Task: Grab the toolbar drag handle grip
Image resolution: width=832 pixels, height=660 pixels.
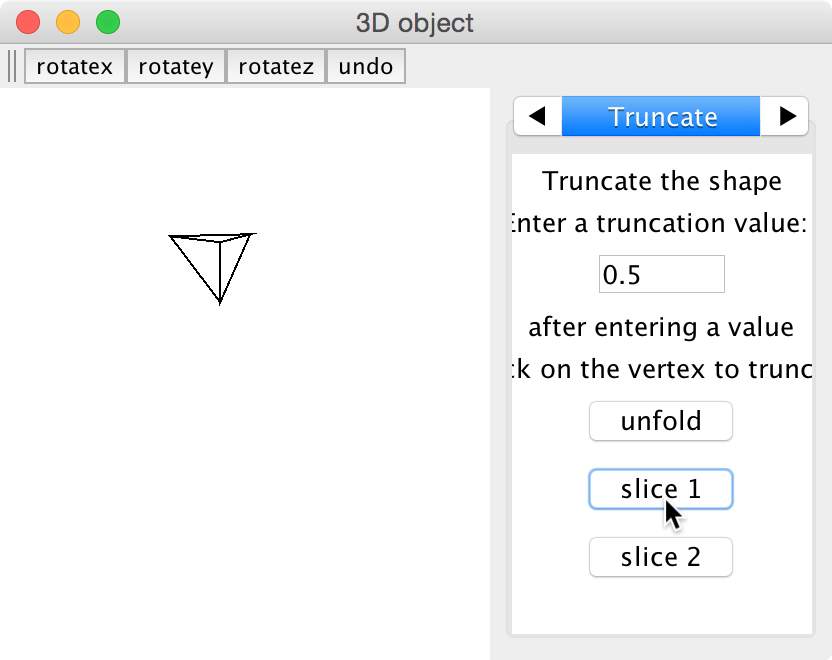Action: tap(12, 67)
